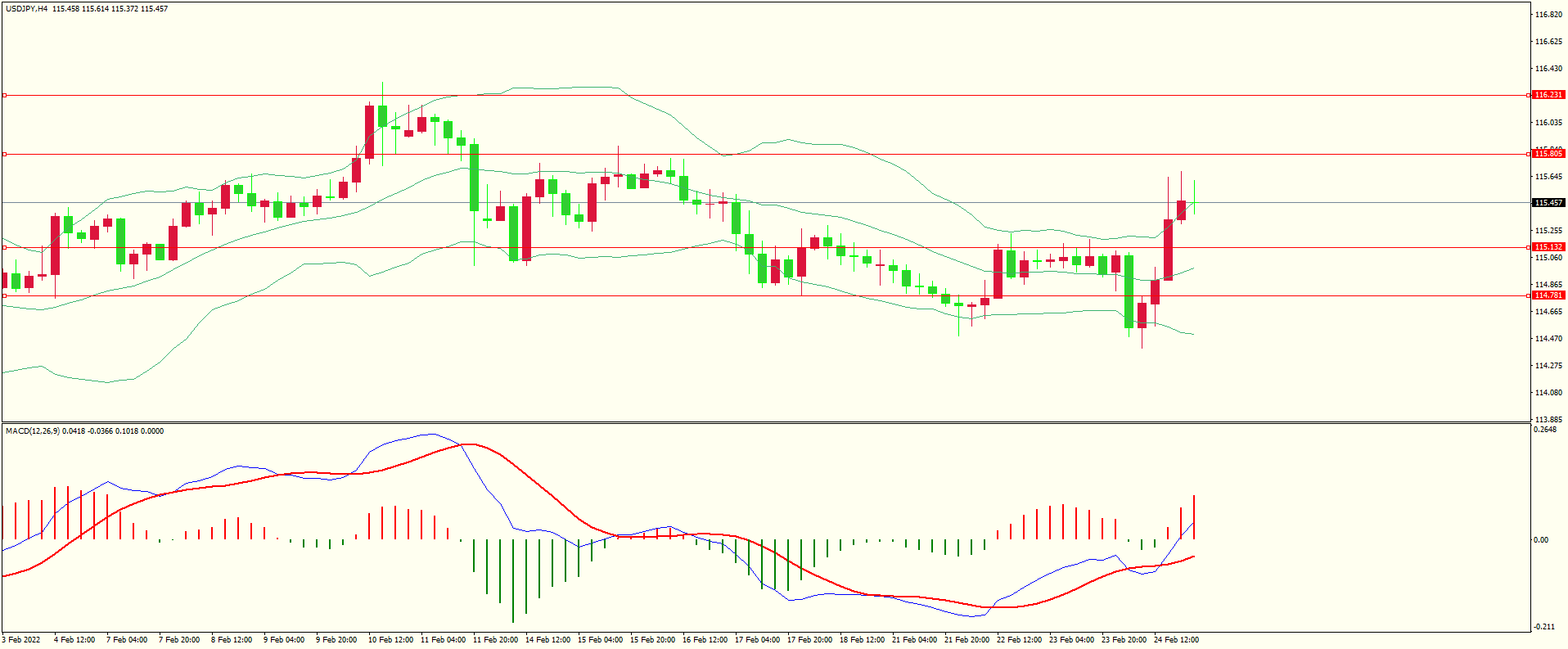Click the 15 Feb 04:00 time label
1568x649 pixels.
coord(600,640)
